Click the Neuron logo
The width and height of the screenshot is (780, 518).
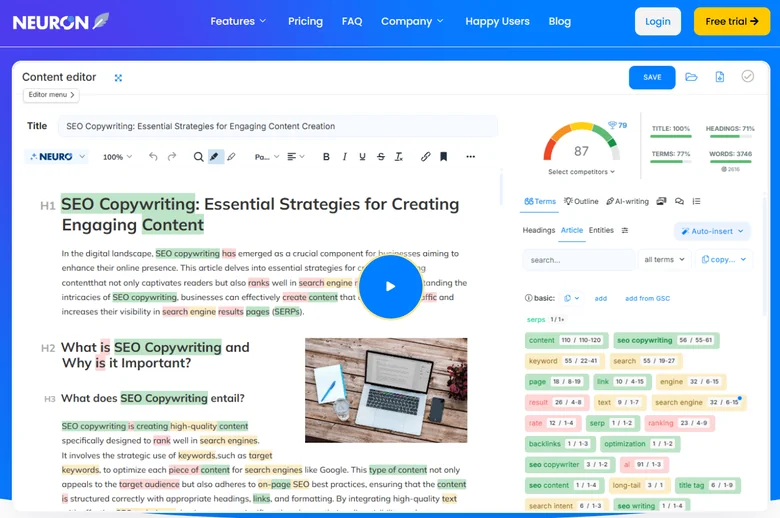pyautogui.click(x=61, y=21)
